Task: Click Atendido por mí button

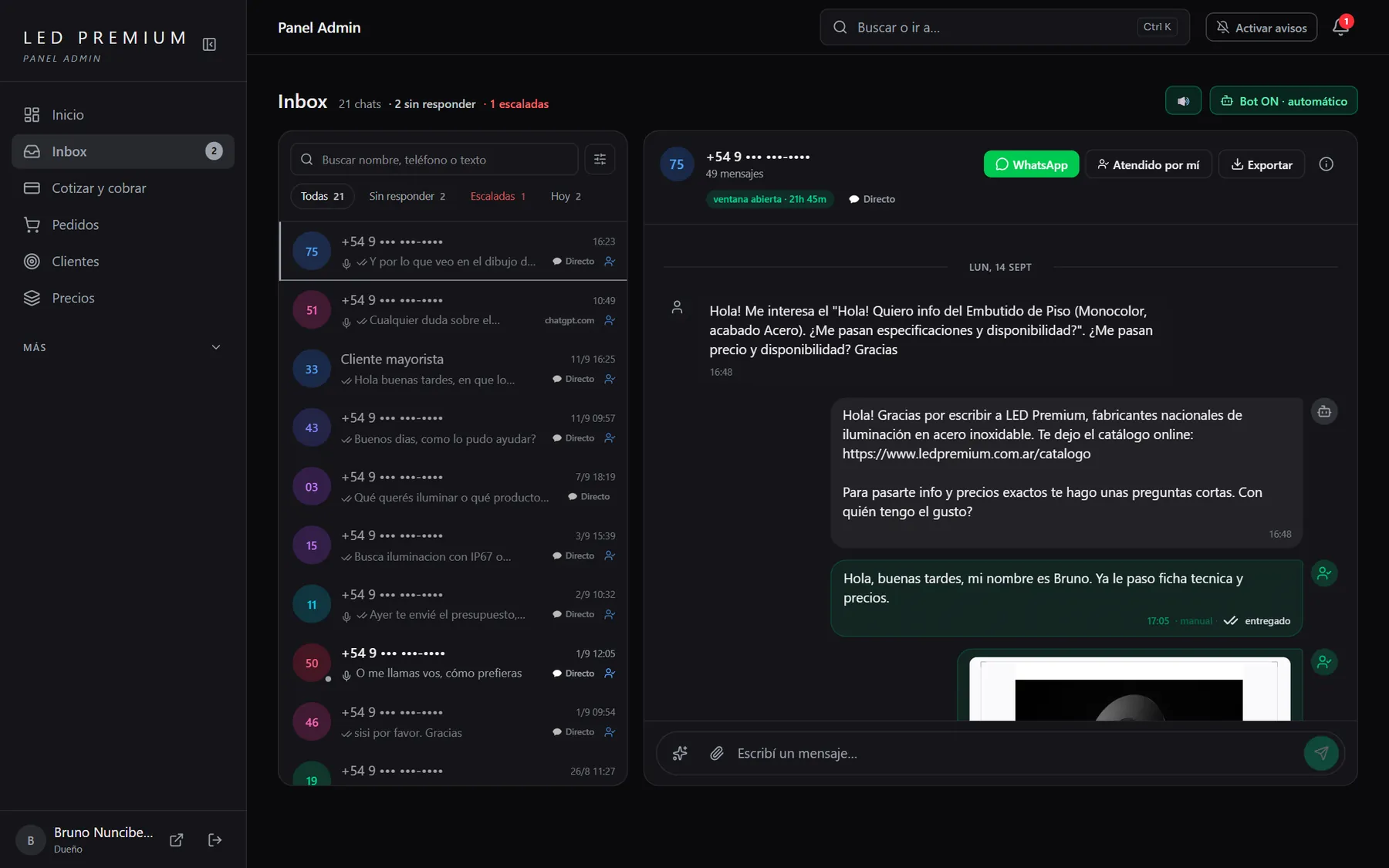Action: pyautogui.click(x=1148, y=164)
